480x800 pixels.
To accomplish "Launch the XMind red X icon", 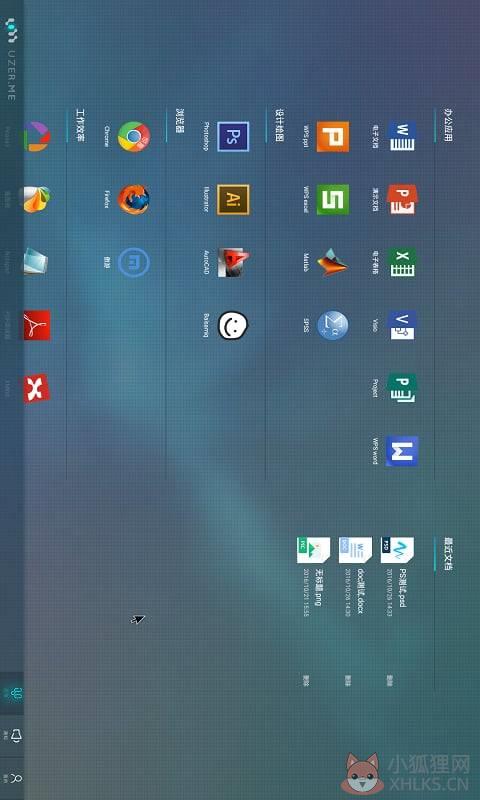I will pos(37,388).
